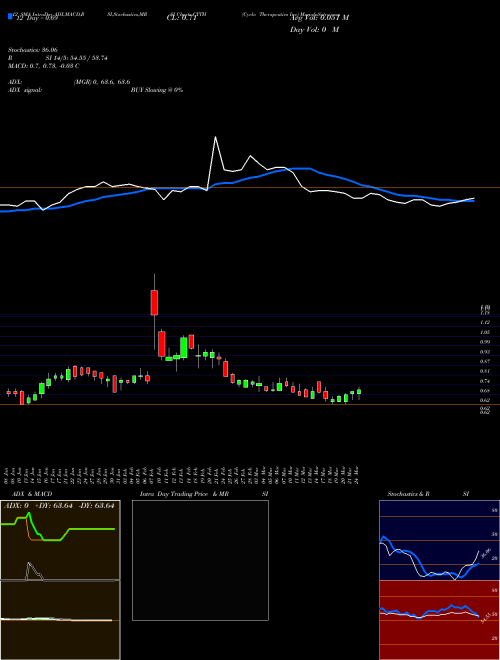The image size is (500, 660).
Task: Click the tall red candlestick at the price spike
Action: 154,302
